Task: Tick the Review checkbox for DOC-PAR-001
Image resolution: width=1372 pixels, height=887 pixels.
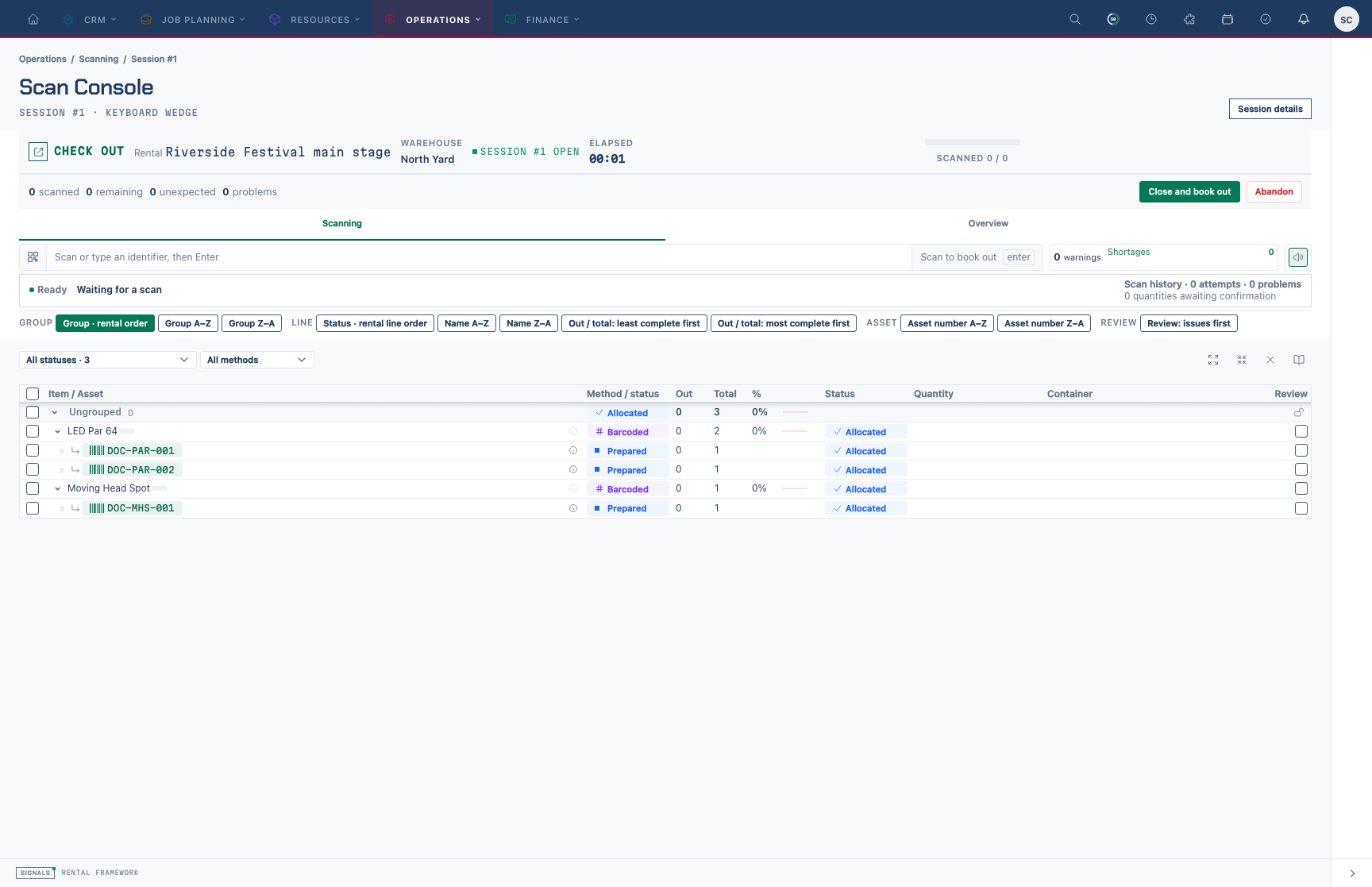Action: [1301, 450]
